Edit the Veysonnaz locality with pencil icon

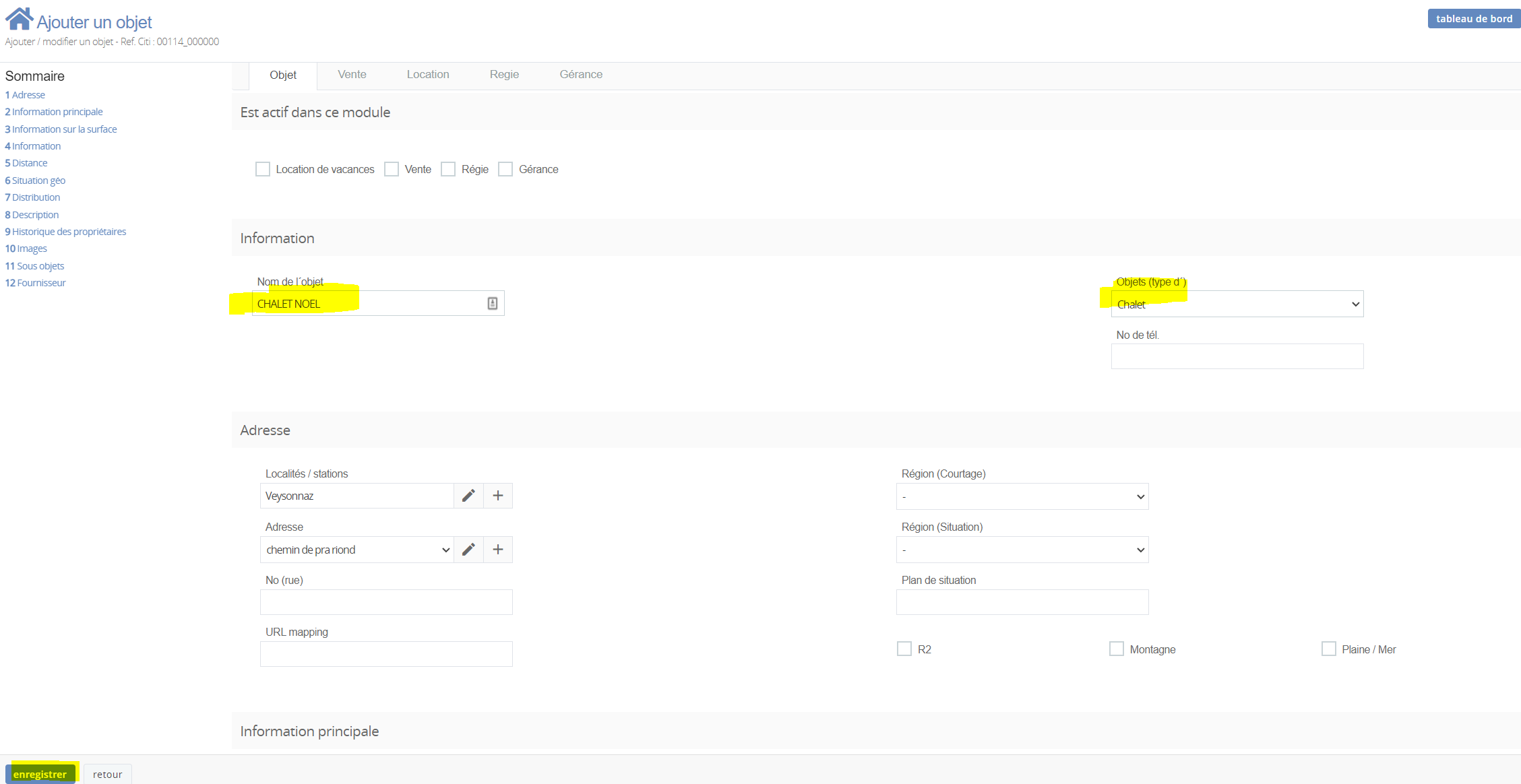click(x=468, y=496)
